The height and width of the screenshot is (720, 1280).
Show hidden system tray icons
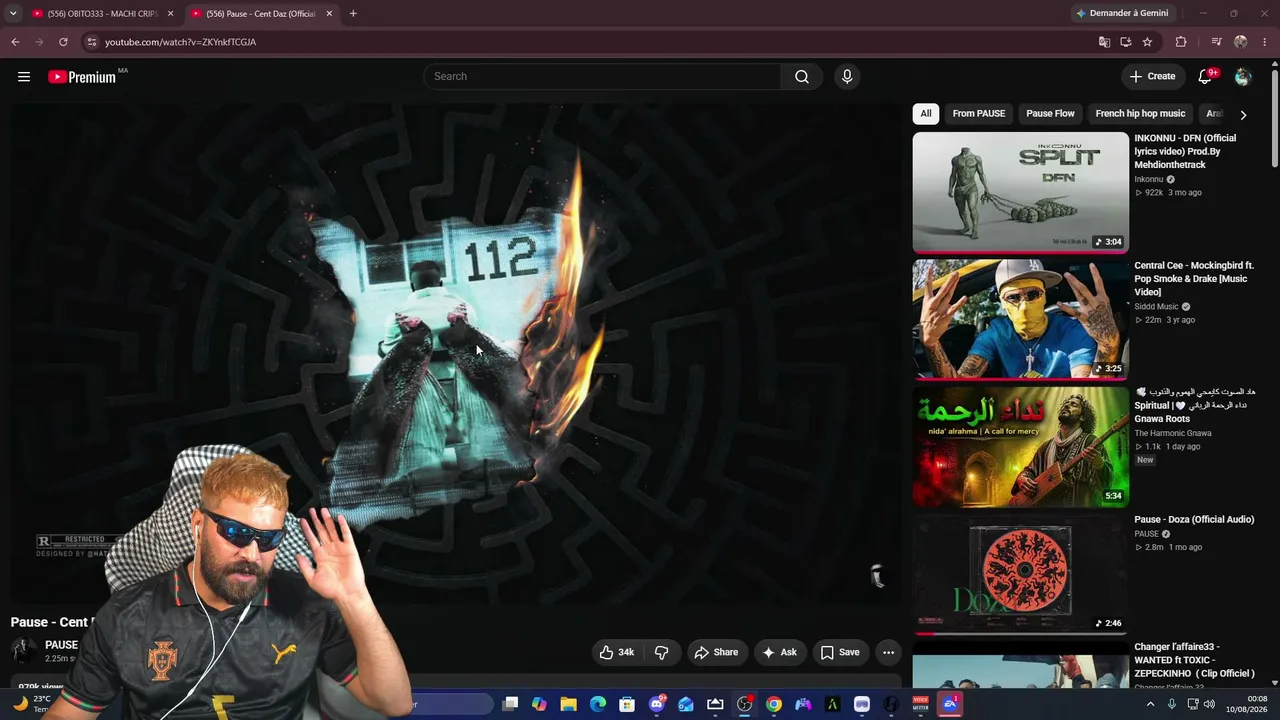[x=1150, y=704]
